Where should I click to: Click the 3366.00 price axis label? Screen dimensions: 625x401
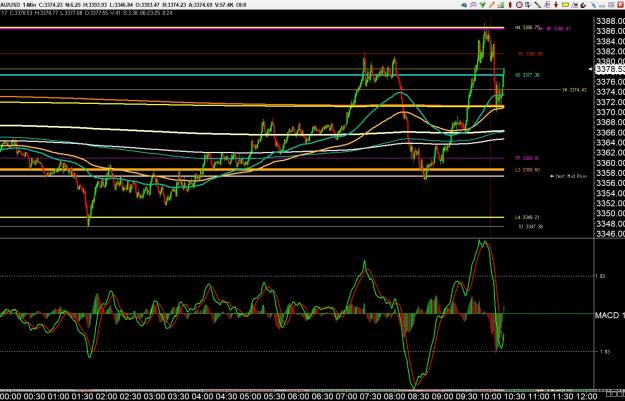(610, 132)
